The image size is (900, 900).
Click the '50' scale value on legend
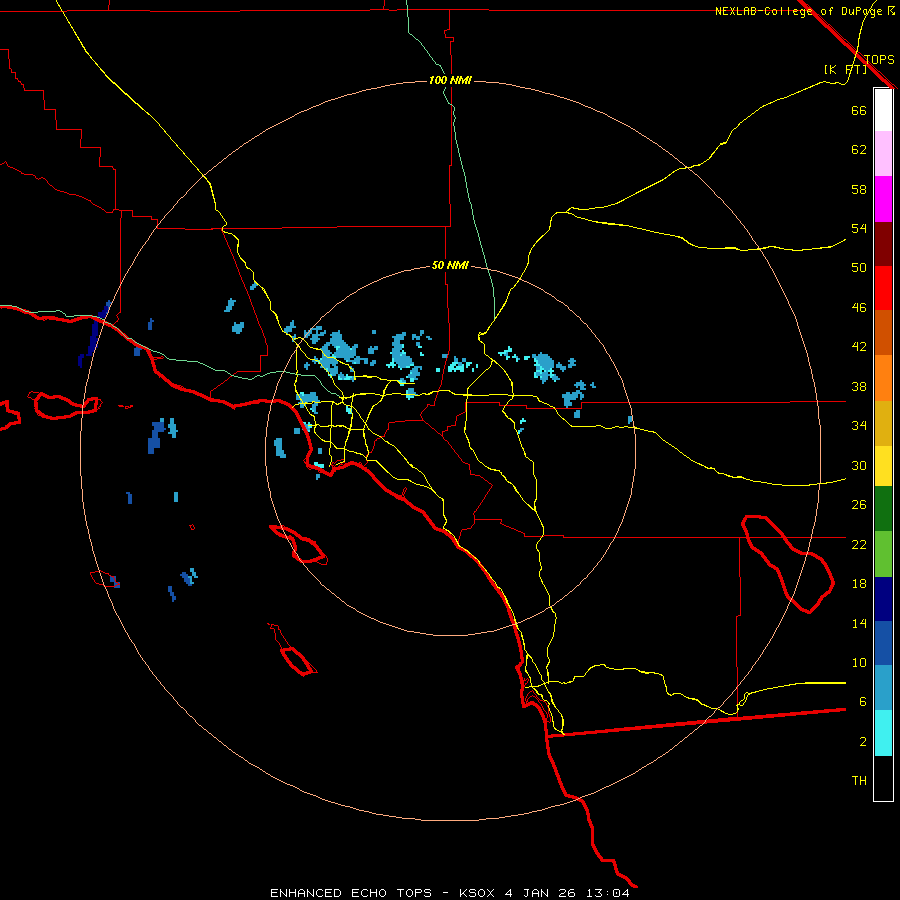859,268
